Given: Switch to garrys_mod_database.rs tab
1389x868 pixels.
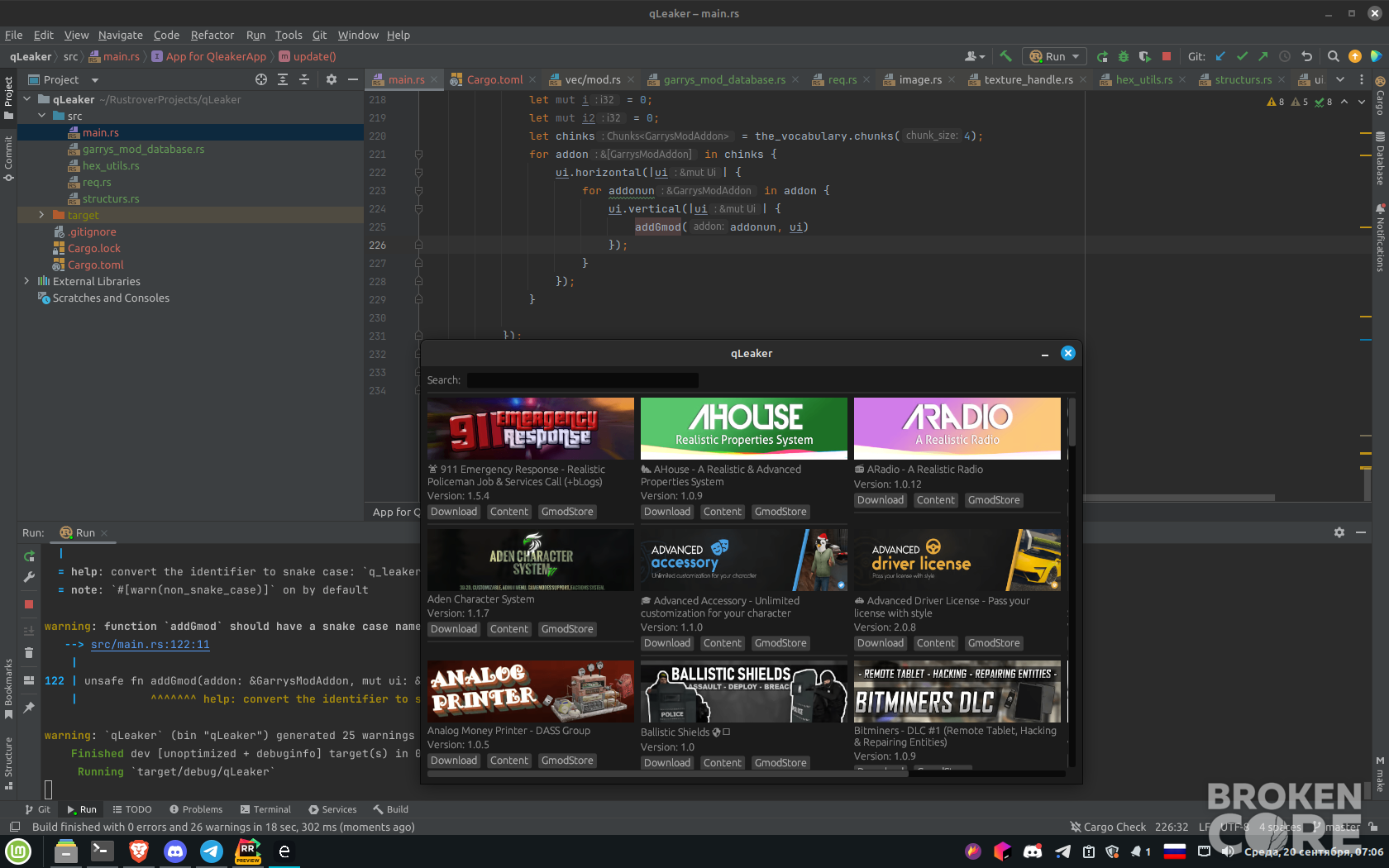Looking at the screenshot, I should tap(723, 79).
